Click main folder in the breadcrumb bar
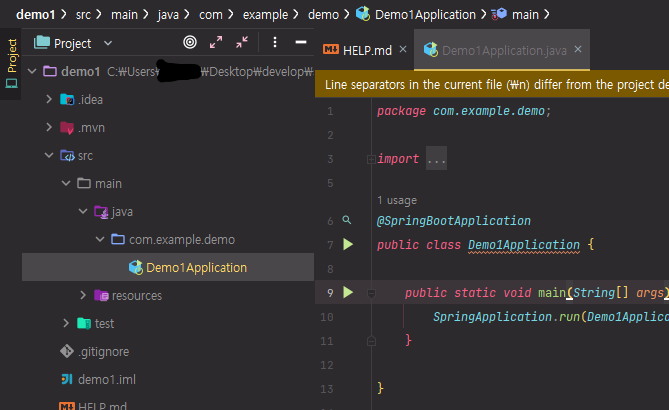The width and height of the screenshot is (669, 410). click(x=124, y=15)
